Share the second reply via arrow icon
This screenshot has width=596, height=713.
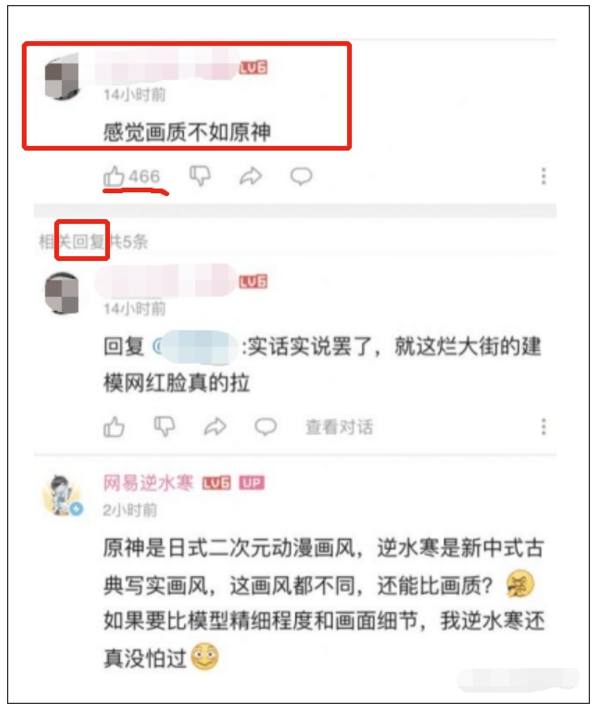[215, 427]
